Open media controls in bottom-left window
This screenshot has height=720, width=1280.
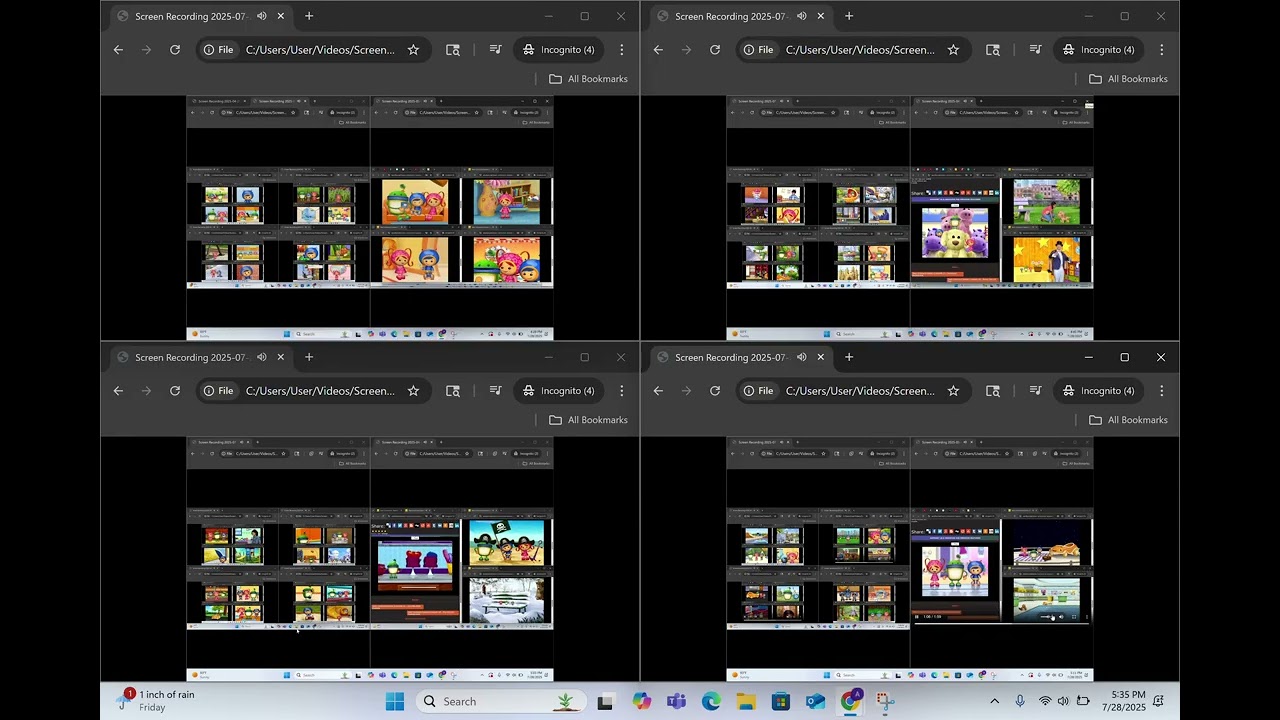click(495, 391)
